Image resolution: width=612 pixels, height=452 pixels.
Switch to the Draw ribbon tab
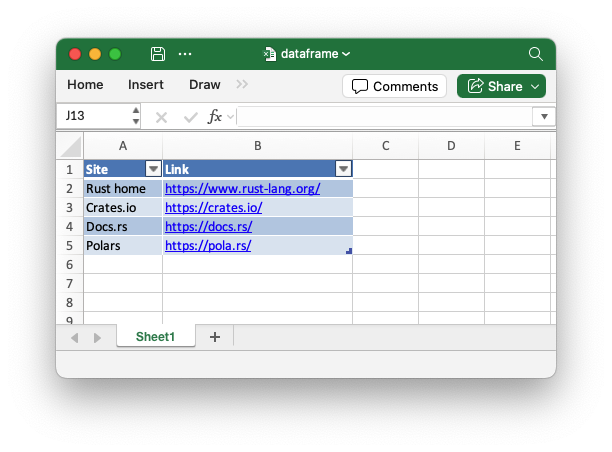coord(205,85)
